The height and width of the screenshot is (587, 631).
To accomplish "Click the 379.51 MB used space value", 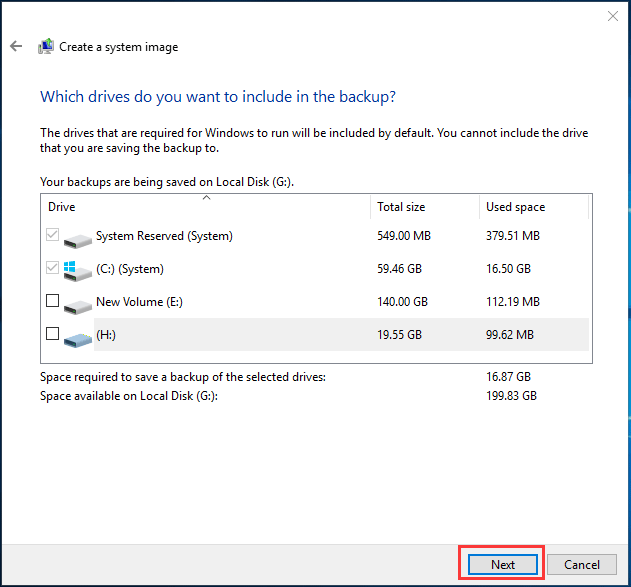I will (x=513, y=236).
